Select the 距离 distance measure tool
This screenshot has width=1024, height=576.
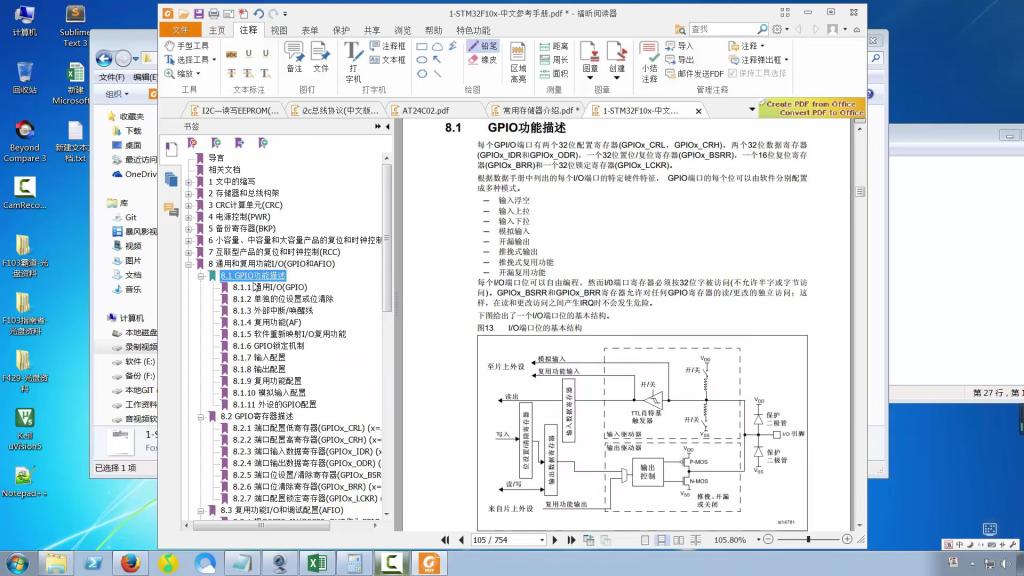[553, 46]
